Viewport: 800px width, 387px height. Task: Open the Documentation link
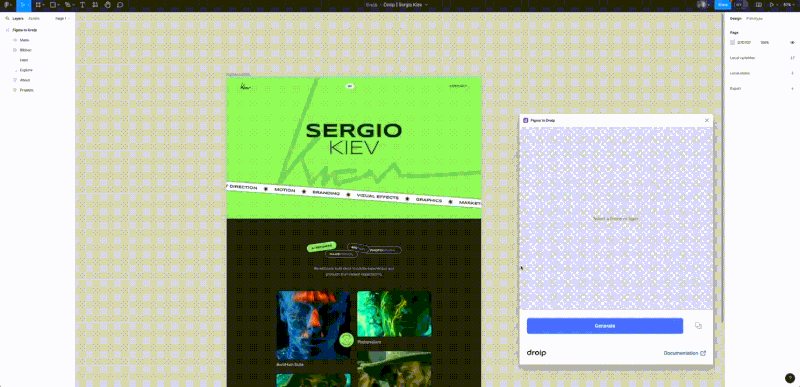coord(685,353)
